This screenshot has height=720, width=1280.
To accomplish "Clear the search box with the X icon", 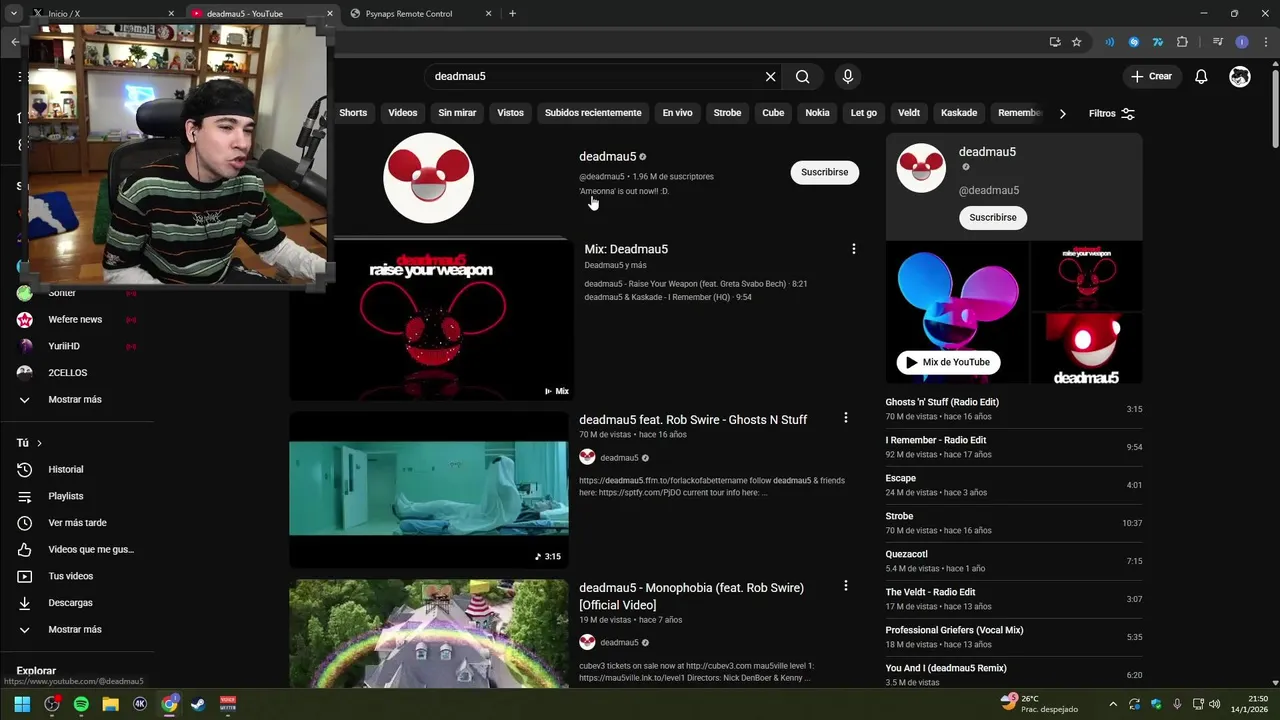I will pyautogui.click(x=770, y=76).
